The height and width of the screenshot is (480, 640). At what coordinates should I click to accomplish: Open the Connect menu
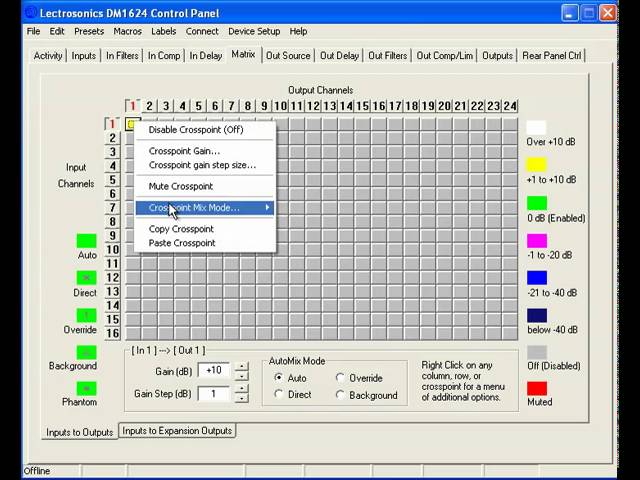click(202, 31)
